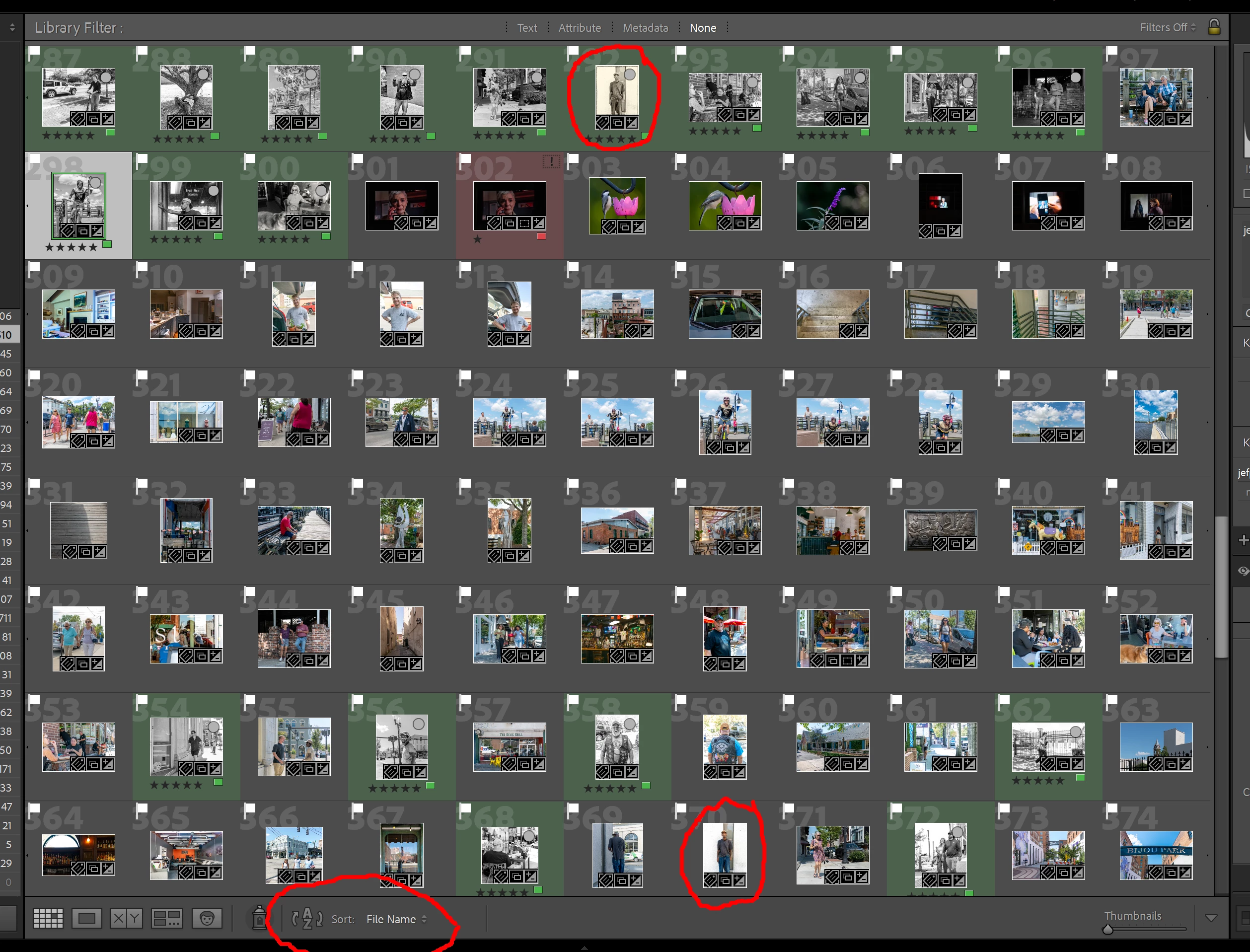1250x952 pixels.
Task: Click the Text filter option
Action: point(526,28)
